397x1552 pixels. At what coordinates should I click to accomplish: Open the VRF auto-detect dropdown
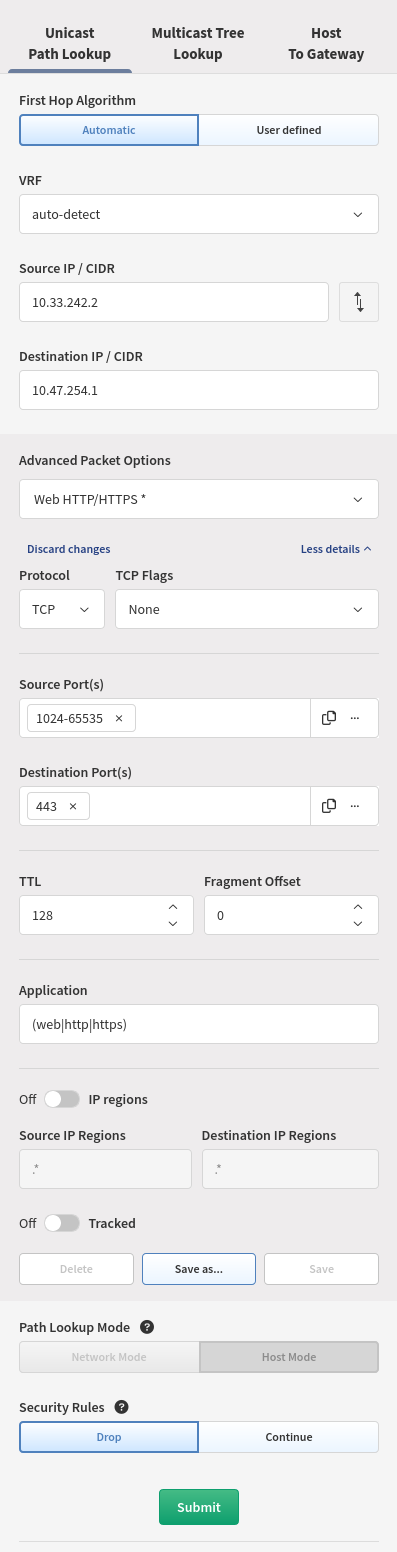199,214
